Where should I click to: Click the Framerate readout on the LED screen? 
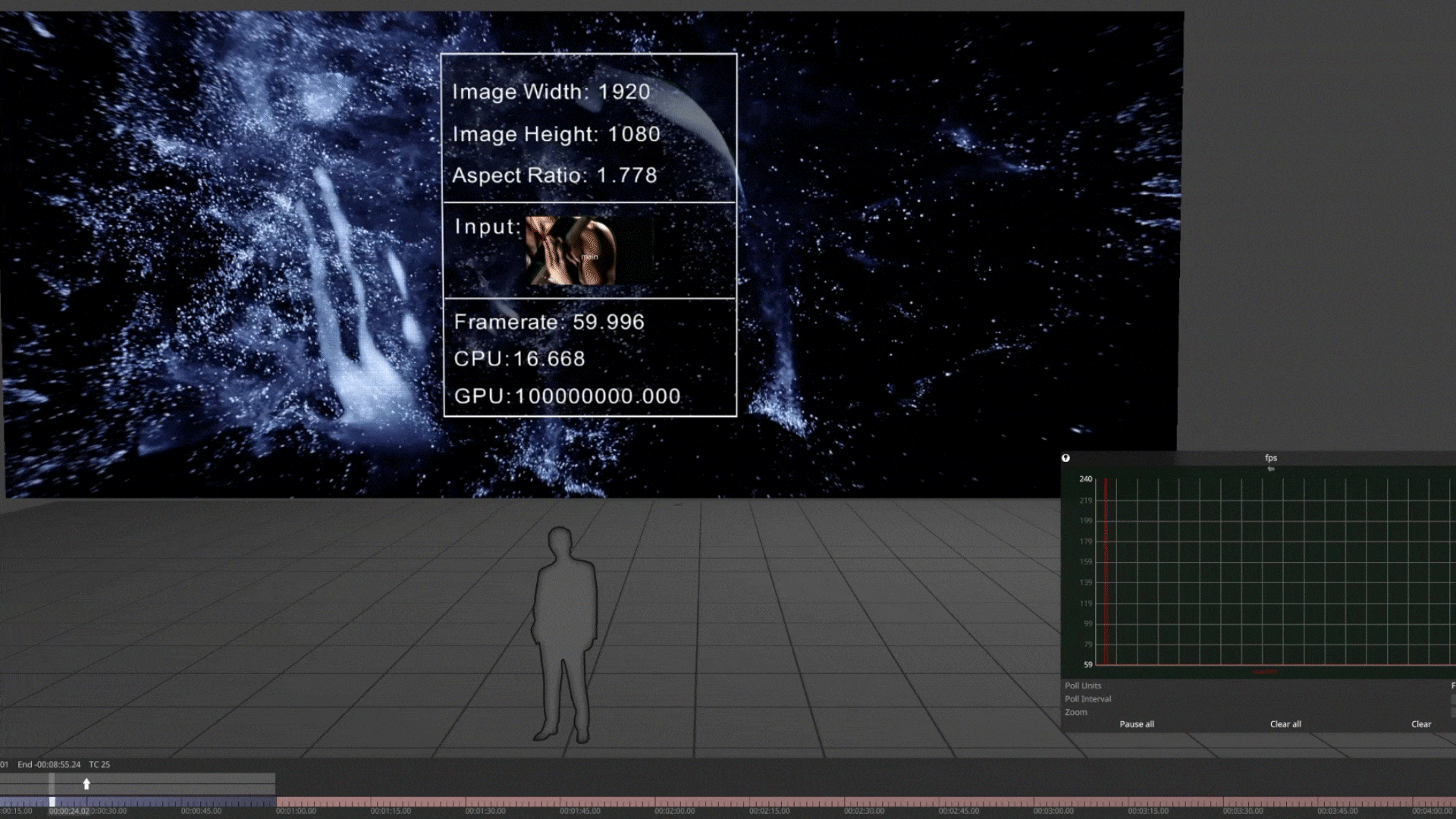[549, 322]
